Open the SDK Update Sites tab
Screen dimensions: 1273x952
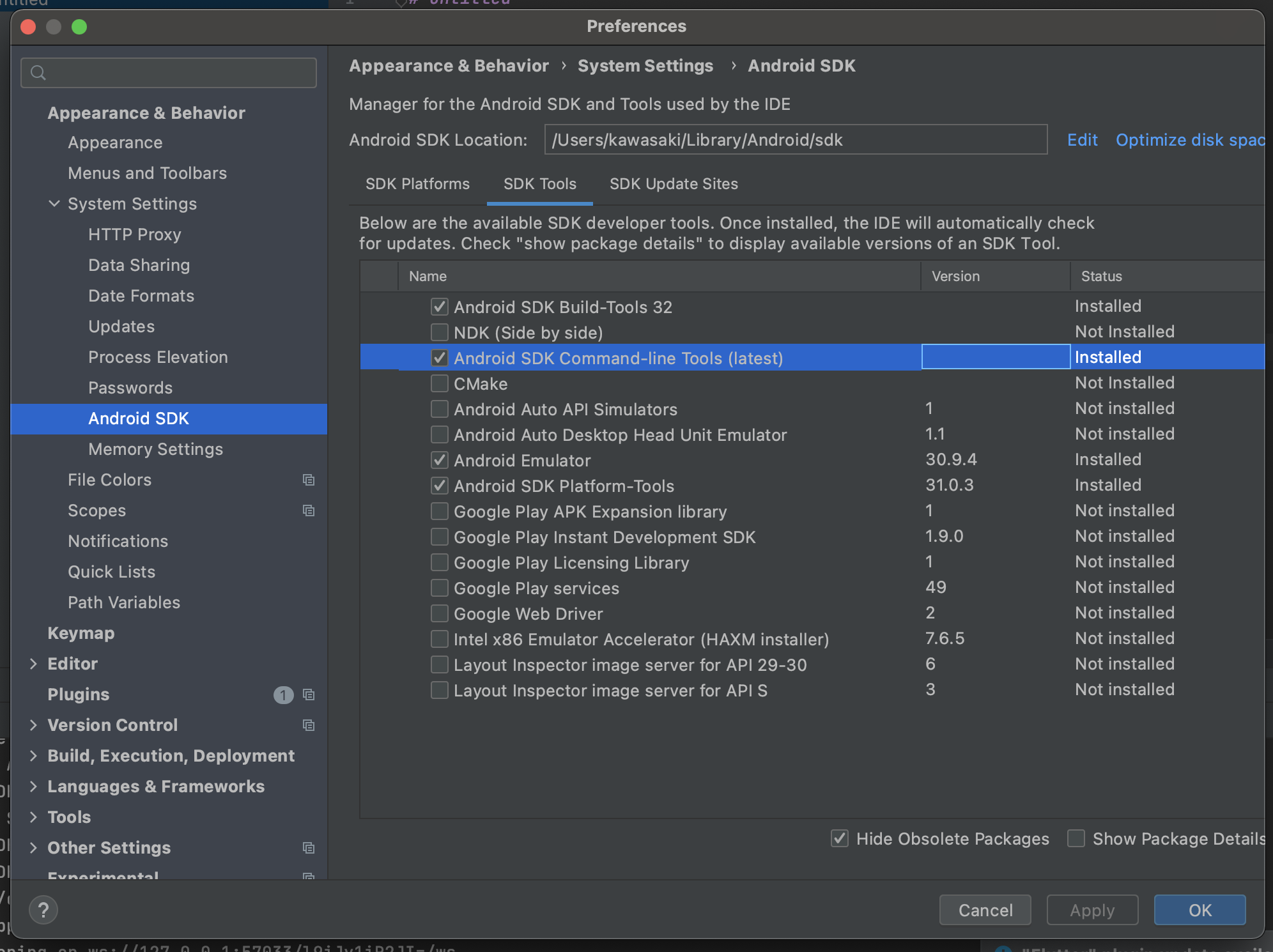(x=674, y=184)
